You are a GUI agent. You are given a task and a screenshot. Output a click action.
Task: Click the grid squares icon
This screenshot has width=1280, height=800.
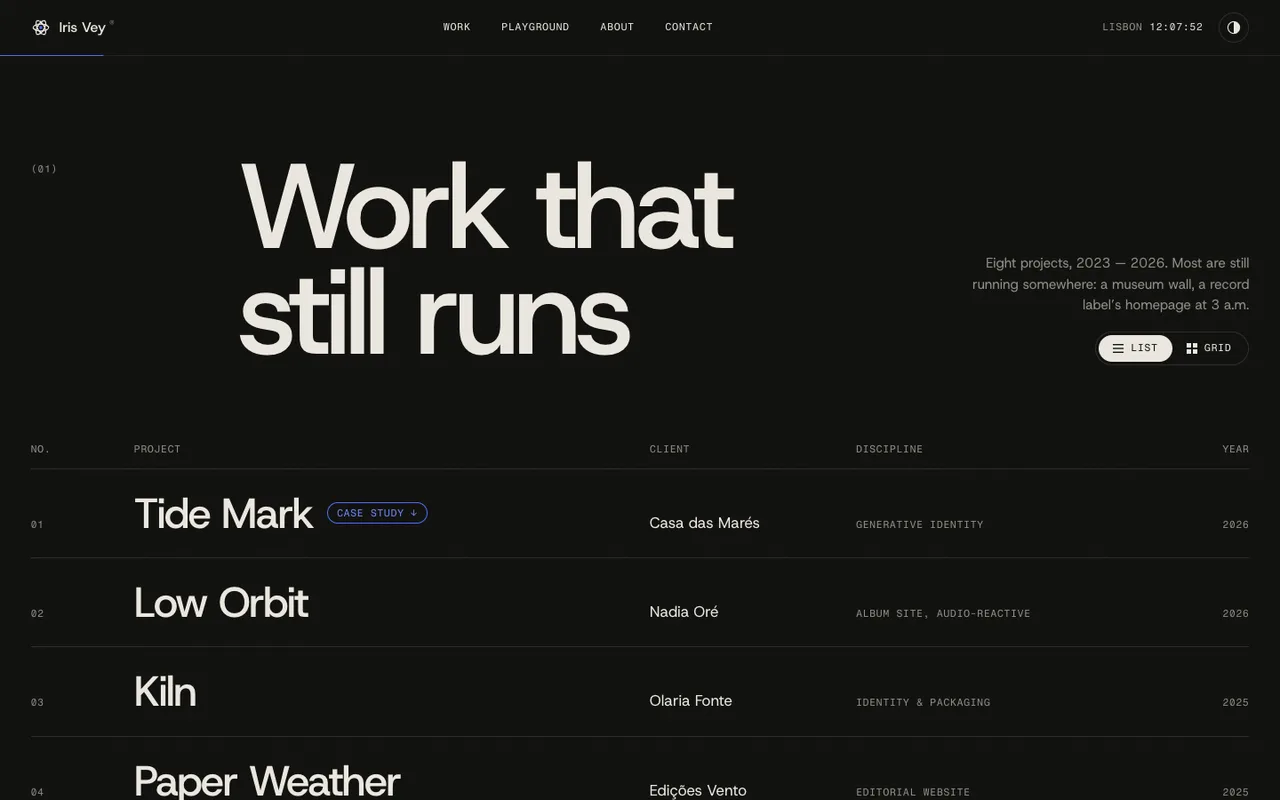[1192, 348]
